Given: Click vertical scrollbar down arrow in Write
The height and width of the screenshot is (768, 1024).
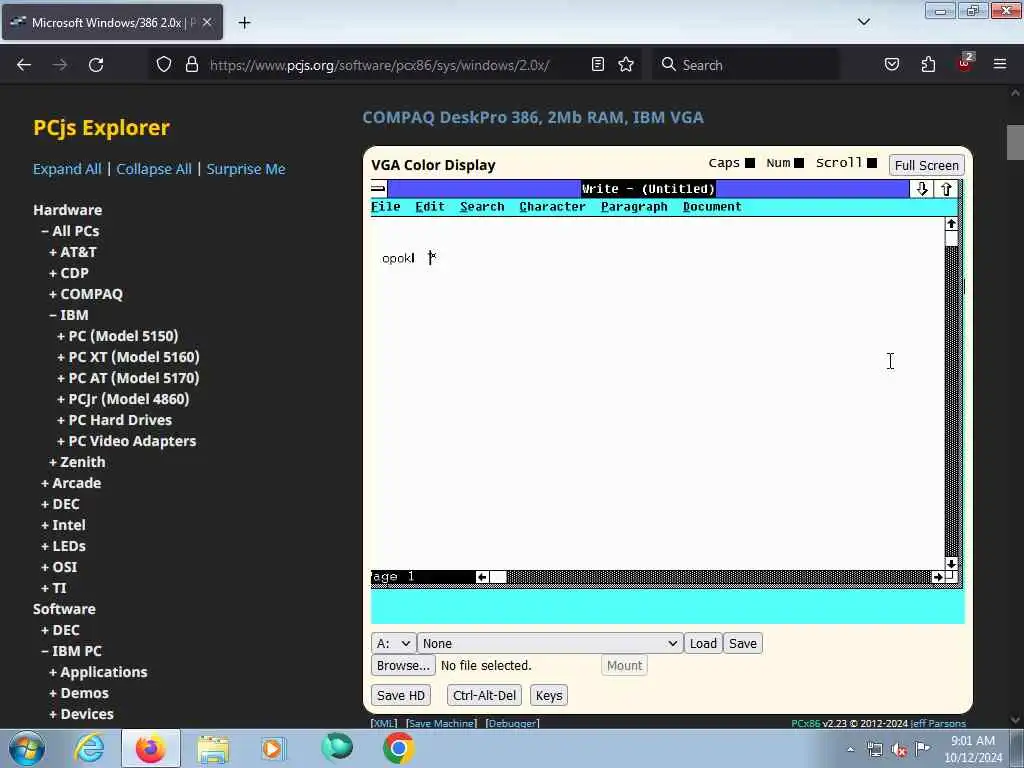Looking at the screenshot, I should (x=951, y=563).
